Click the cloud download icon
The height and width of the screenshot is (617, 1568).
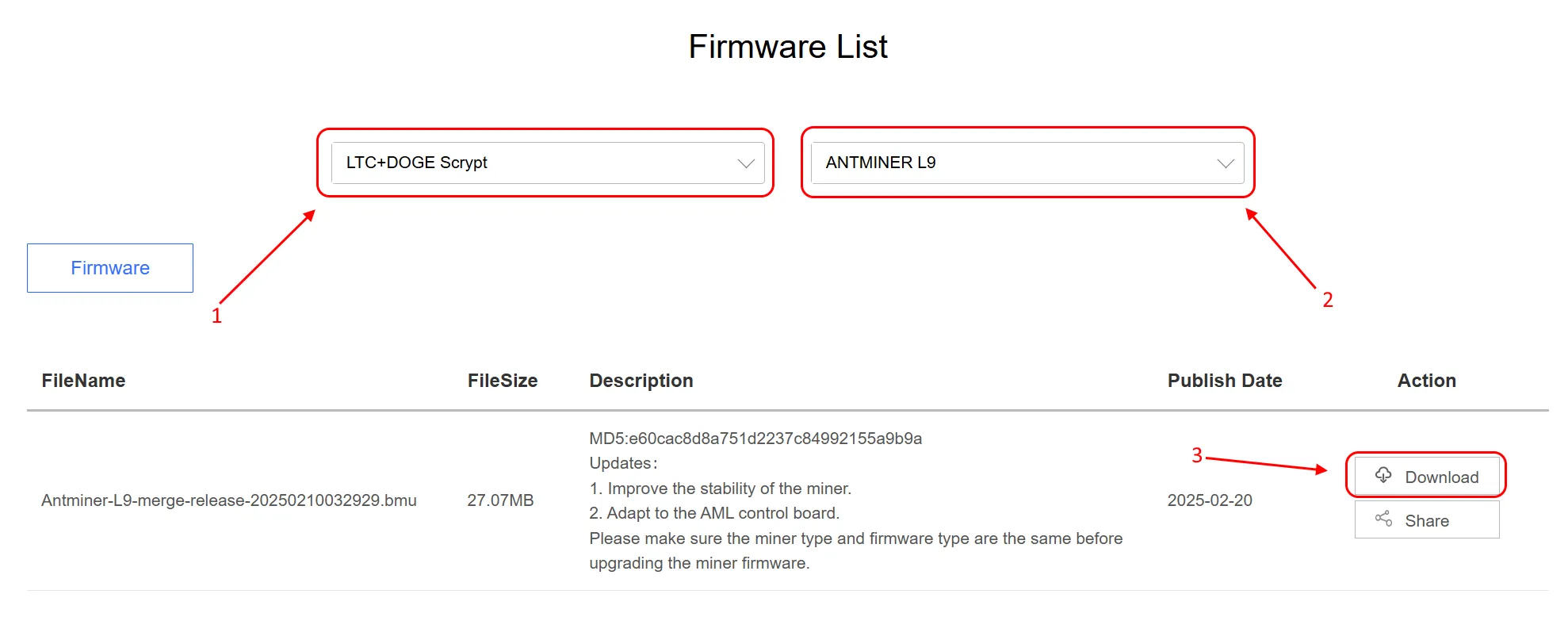1383,475
